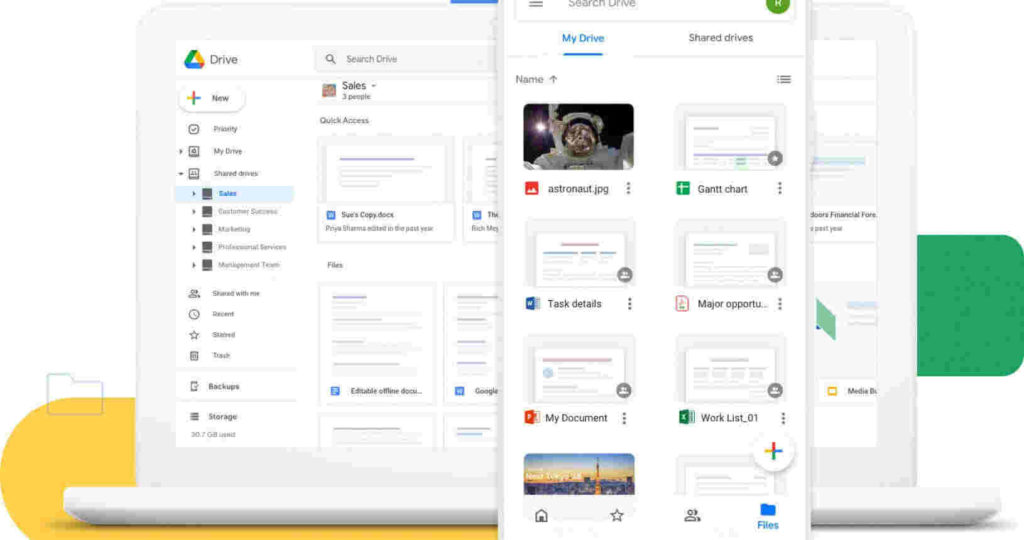Open My Drive in the laptop sidebar
Screen dimensions: 1024x540
pos(227,151)
